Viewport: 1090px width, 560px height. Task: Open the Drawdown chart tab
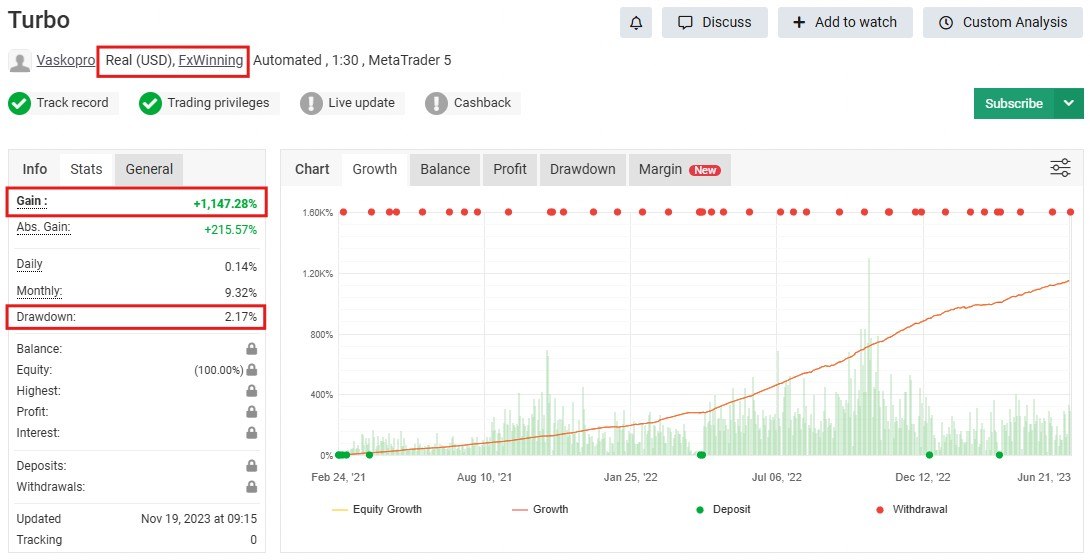tap(582, 169)
